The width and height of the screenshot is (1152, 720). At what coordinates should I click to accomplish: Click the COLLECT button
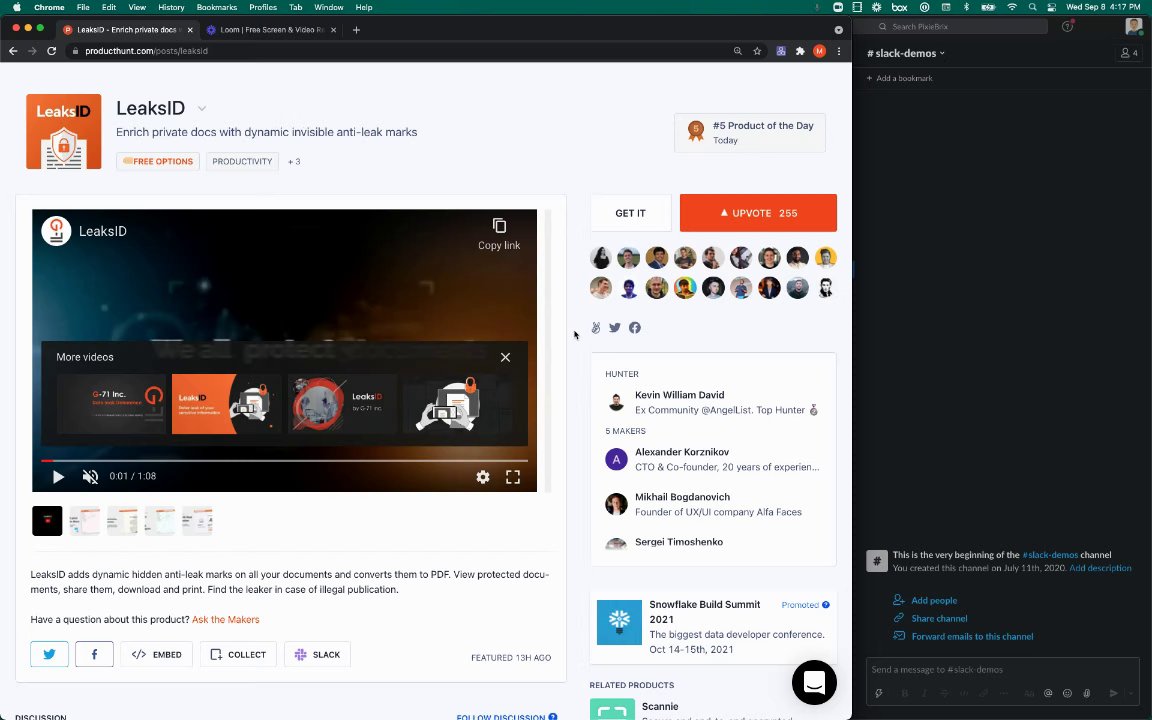(x=238, y=654)
